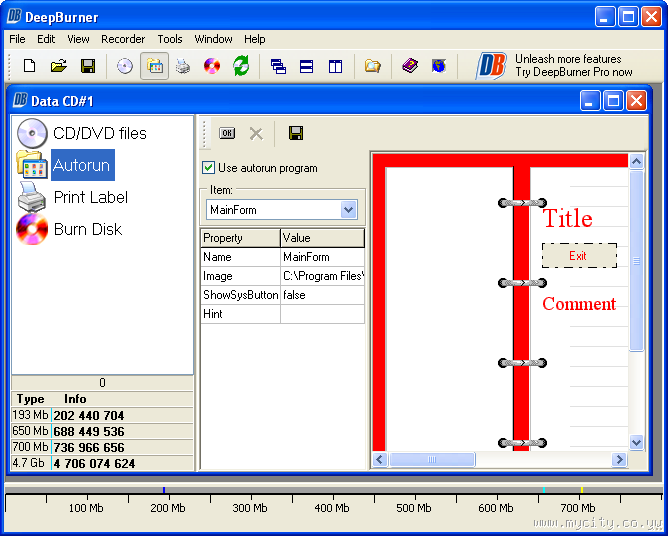
Task: Click the preview scroll right arrow
Action: [x=619, y=459]
